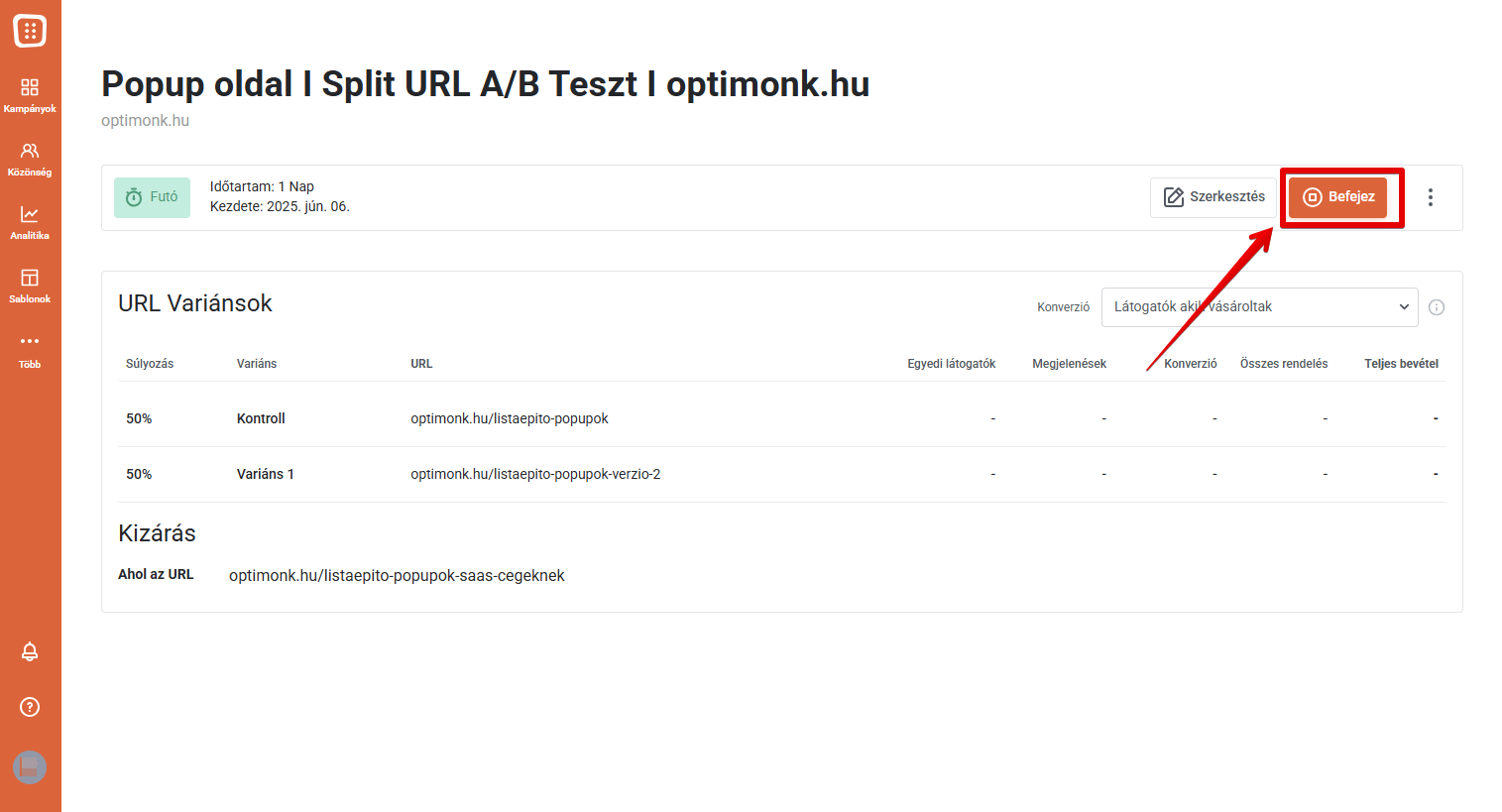Click the 50% weight in Variáns 1 row

[139, 474]
